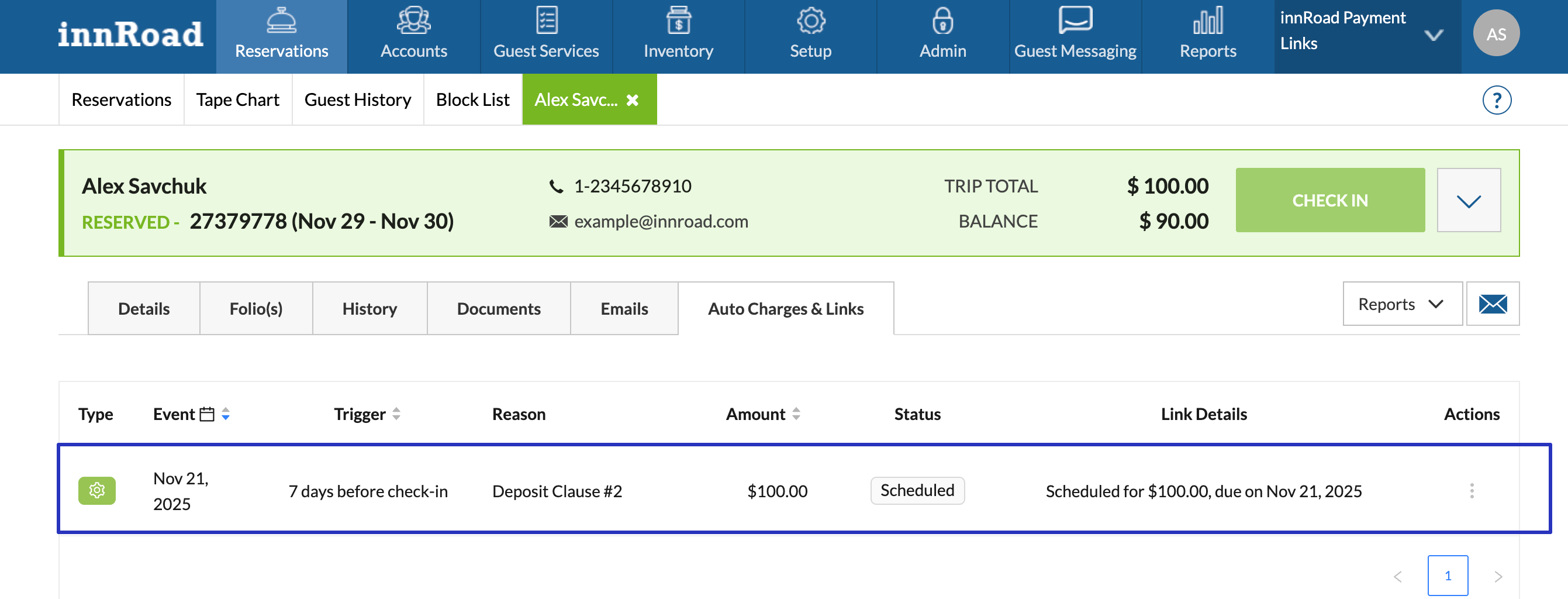The width and height of the screenshot is (1568, 599).
Task: Open the Emails tab
Action: click(x=624, y=309)
